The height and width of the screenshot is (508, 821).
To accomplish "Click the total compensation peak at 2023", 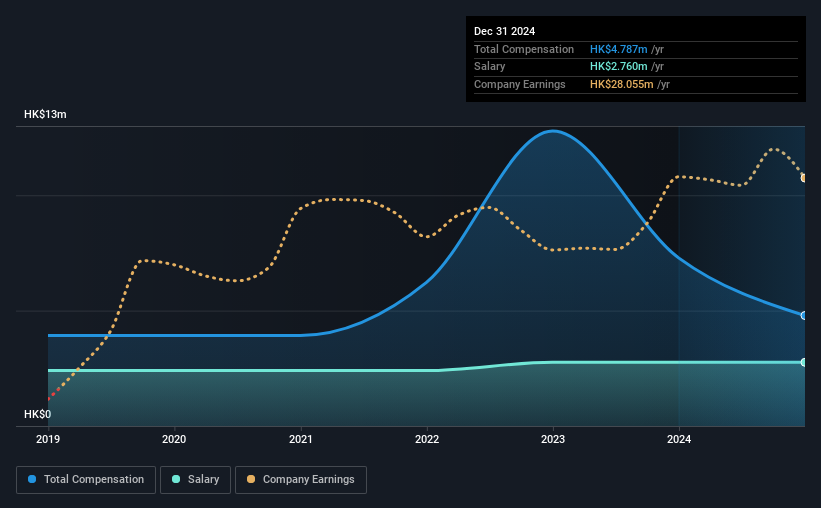I will coord(553,131).
